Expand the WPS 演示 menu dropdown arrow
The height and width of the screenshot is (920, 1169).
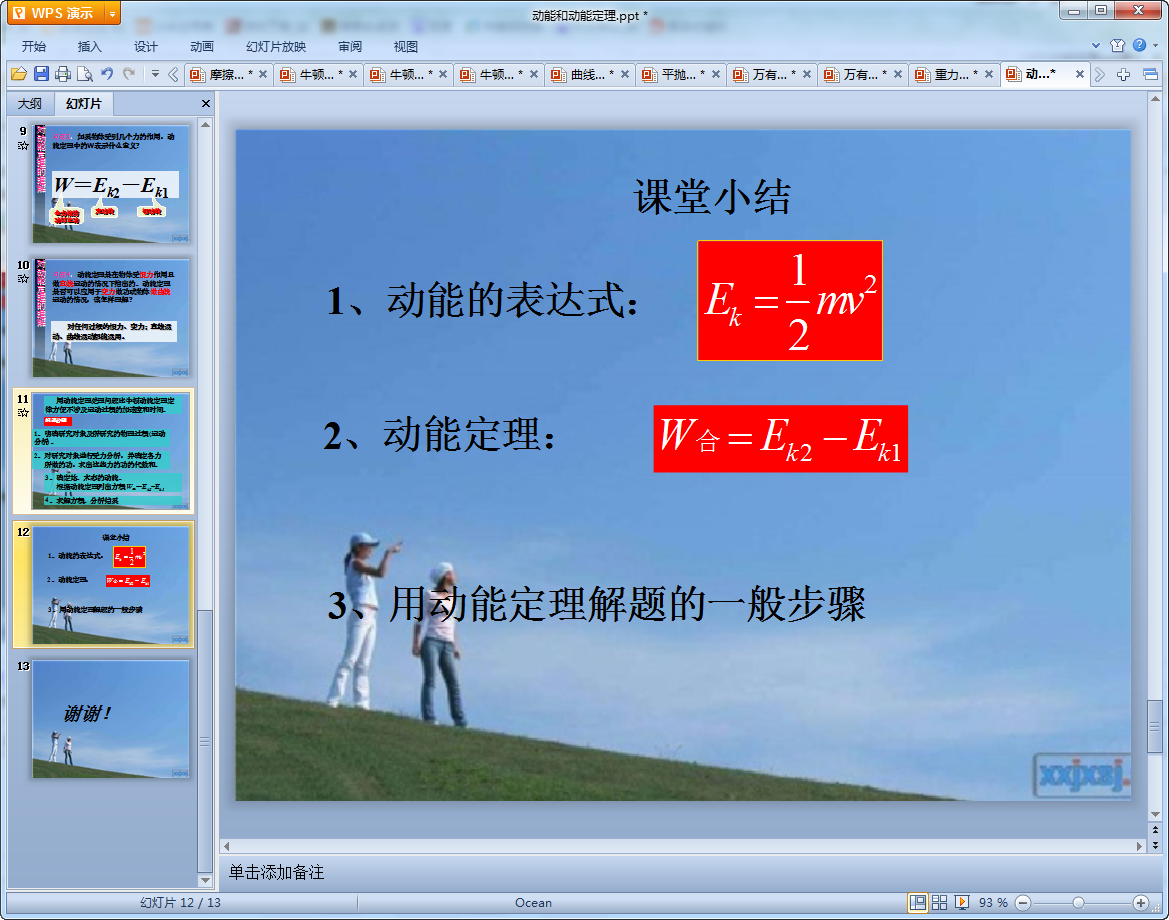[x=113, y=13]
